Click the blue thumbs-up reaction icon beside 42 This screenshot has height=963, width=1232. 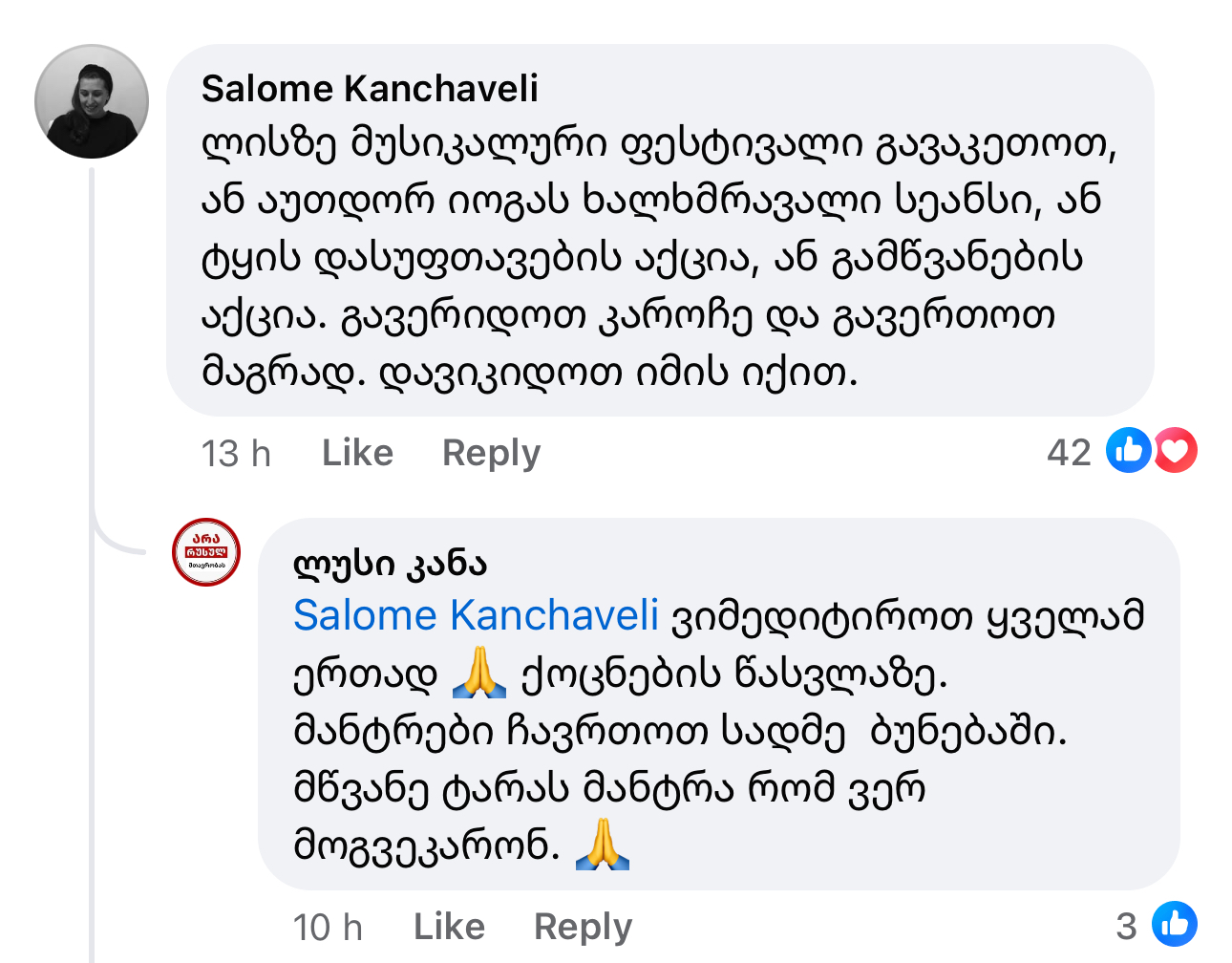1128,451
